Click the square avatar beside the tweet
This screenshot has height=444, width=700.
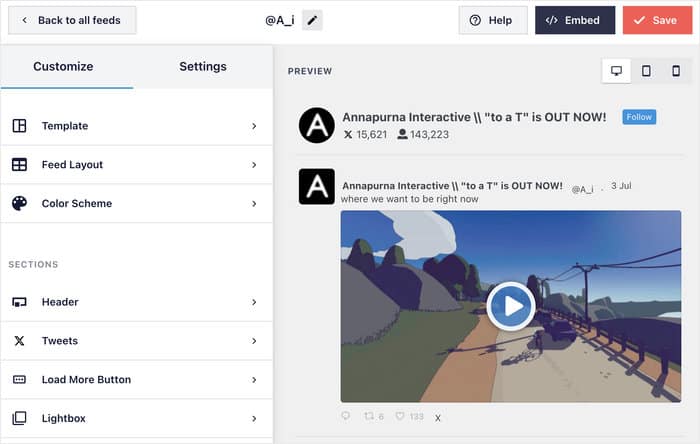click(317, 187)
